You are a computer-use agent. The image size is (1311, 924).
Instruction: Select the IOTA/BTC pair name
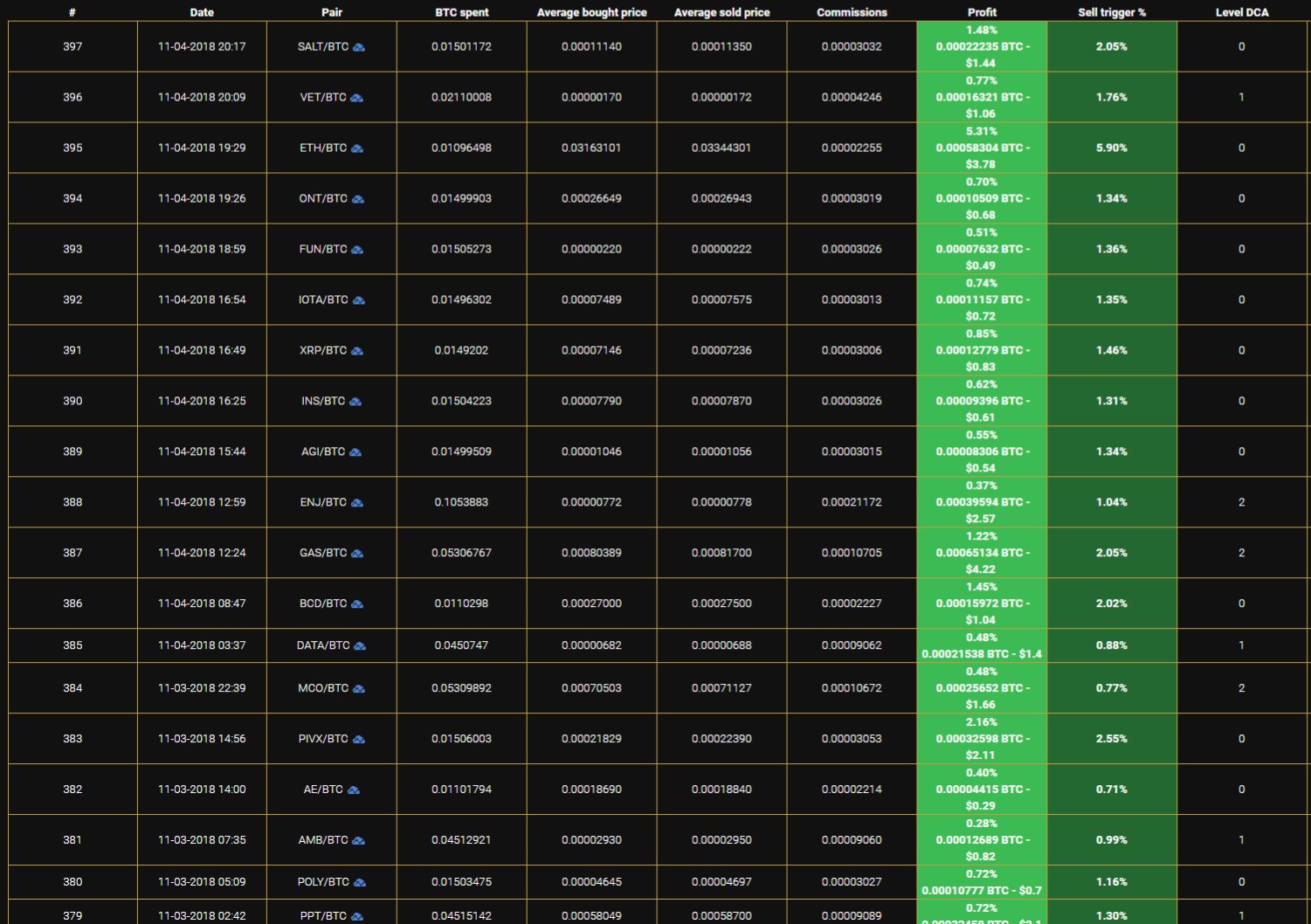click(323, 300)
